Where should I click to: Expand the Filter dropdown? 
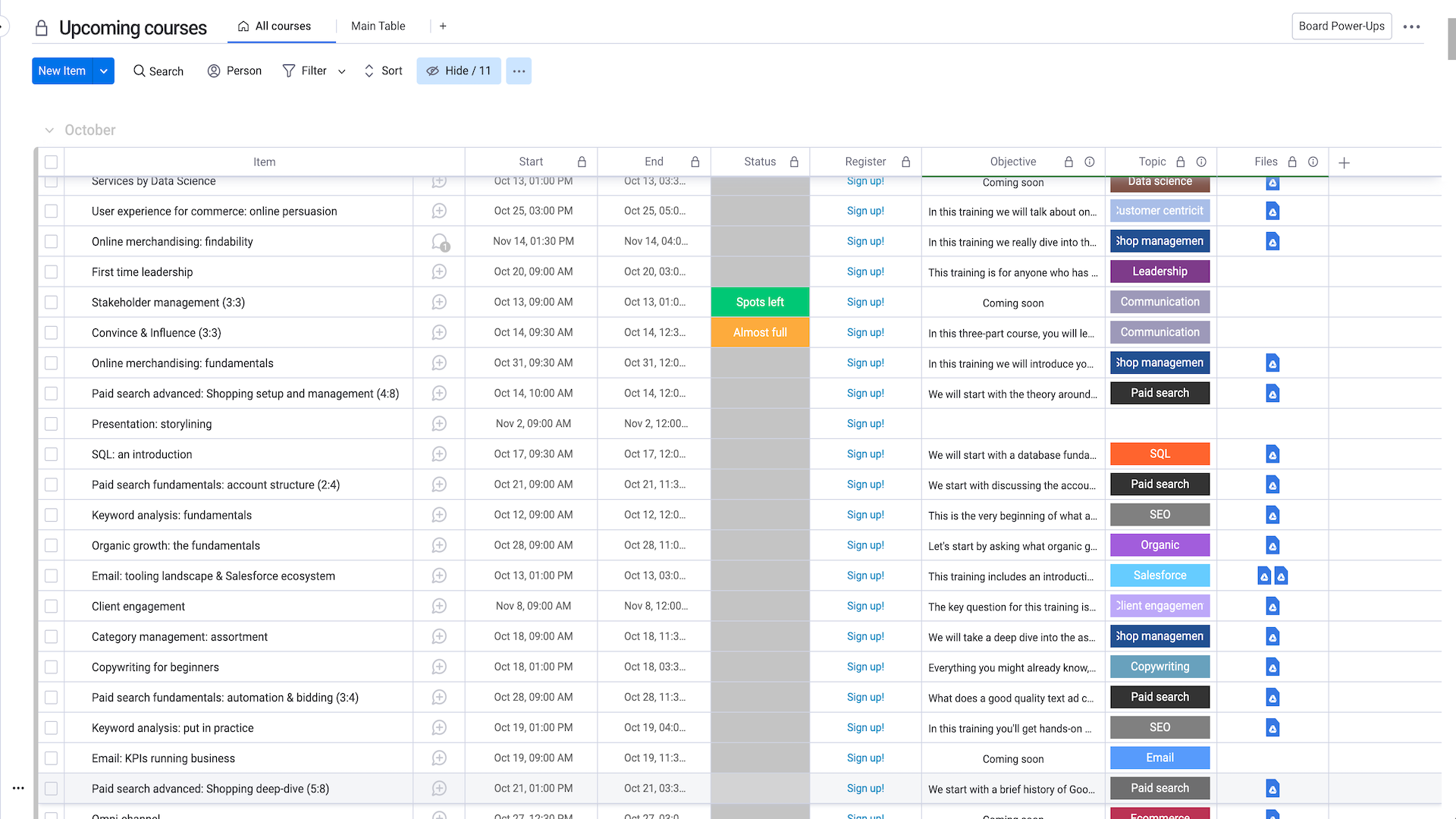click(341, 71)
